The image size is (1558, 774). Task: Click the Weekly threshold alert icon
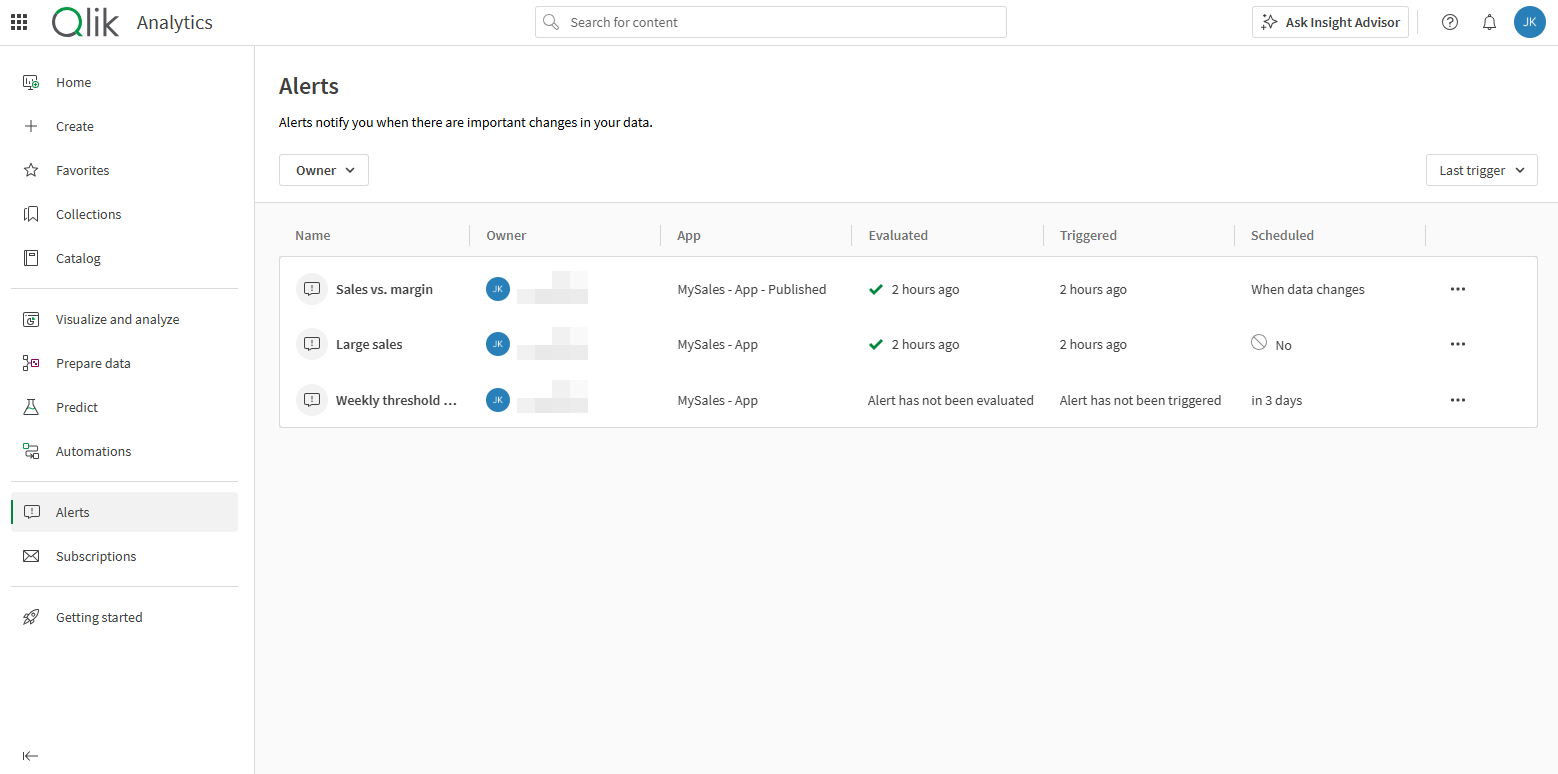(312, 400)
